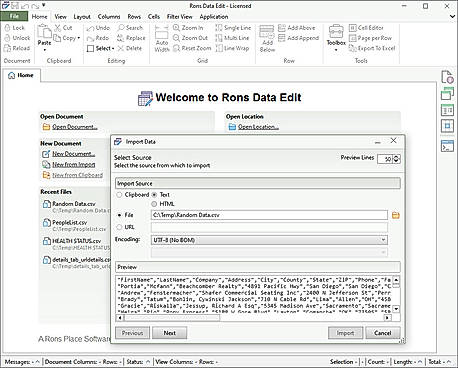Click the URL input field

(269, 227)
